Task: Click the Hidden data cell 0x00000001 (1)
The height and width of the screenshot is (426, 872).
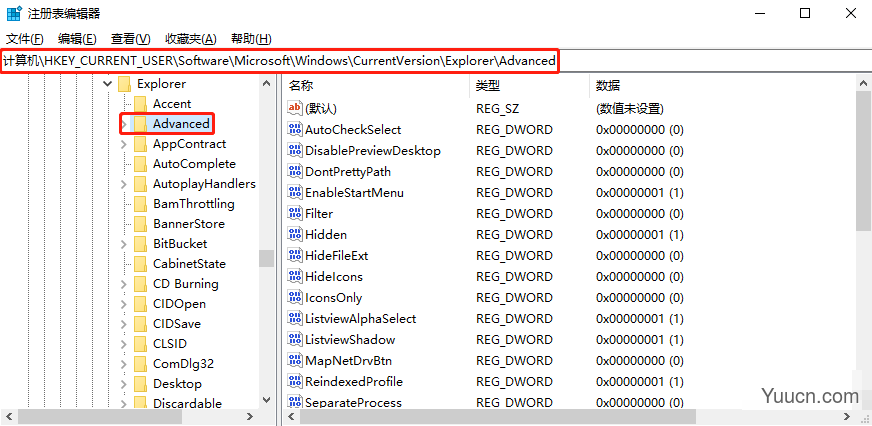Action: tap(640, 235)
